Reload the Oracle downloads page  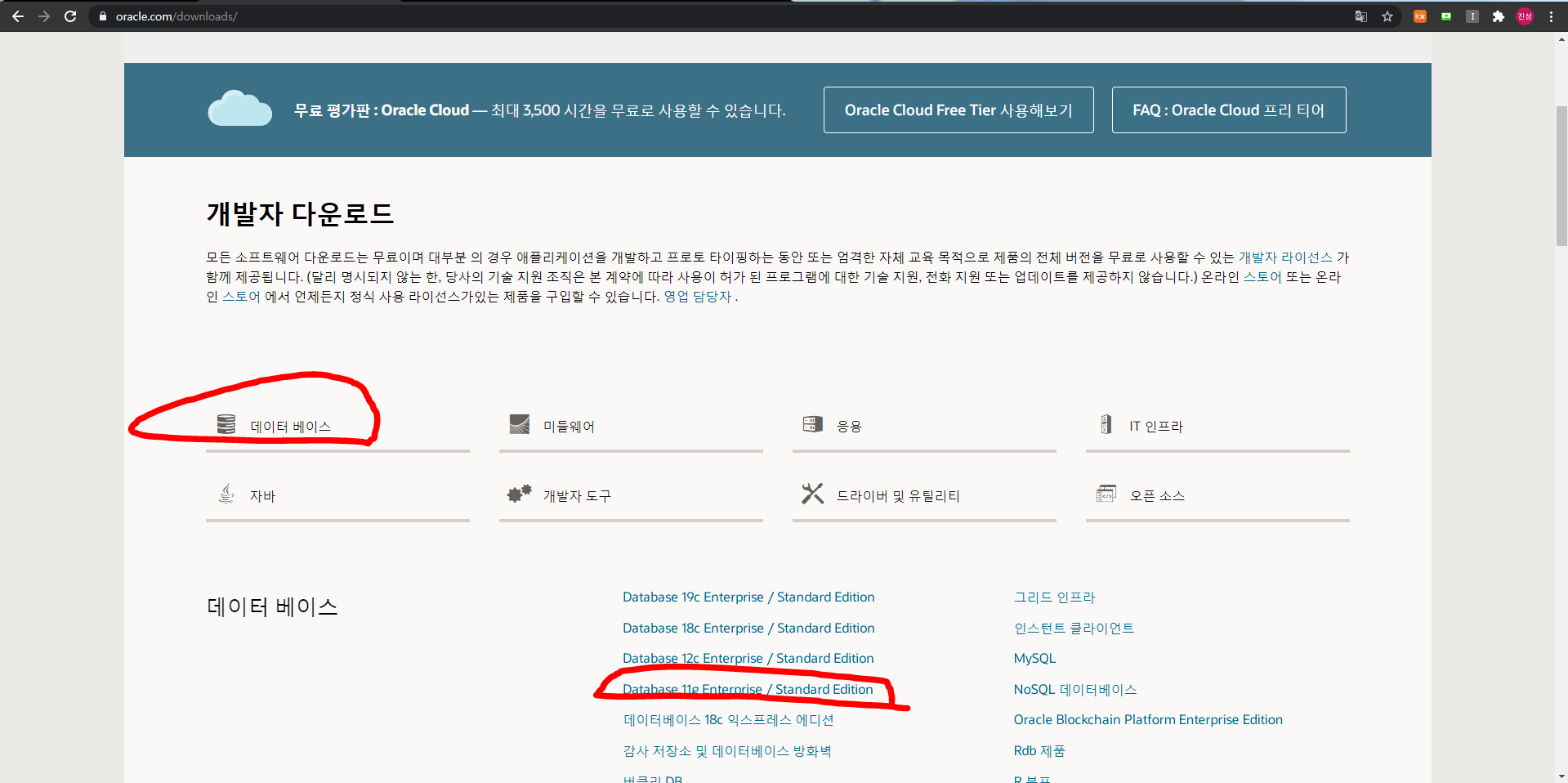pos(70,16)
